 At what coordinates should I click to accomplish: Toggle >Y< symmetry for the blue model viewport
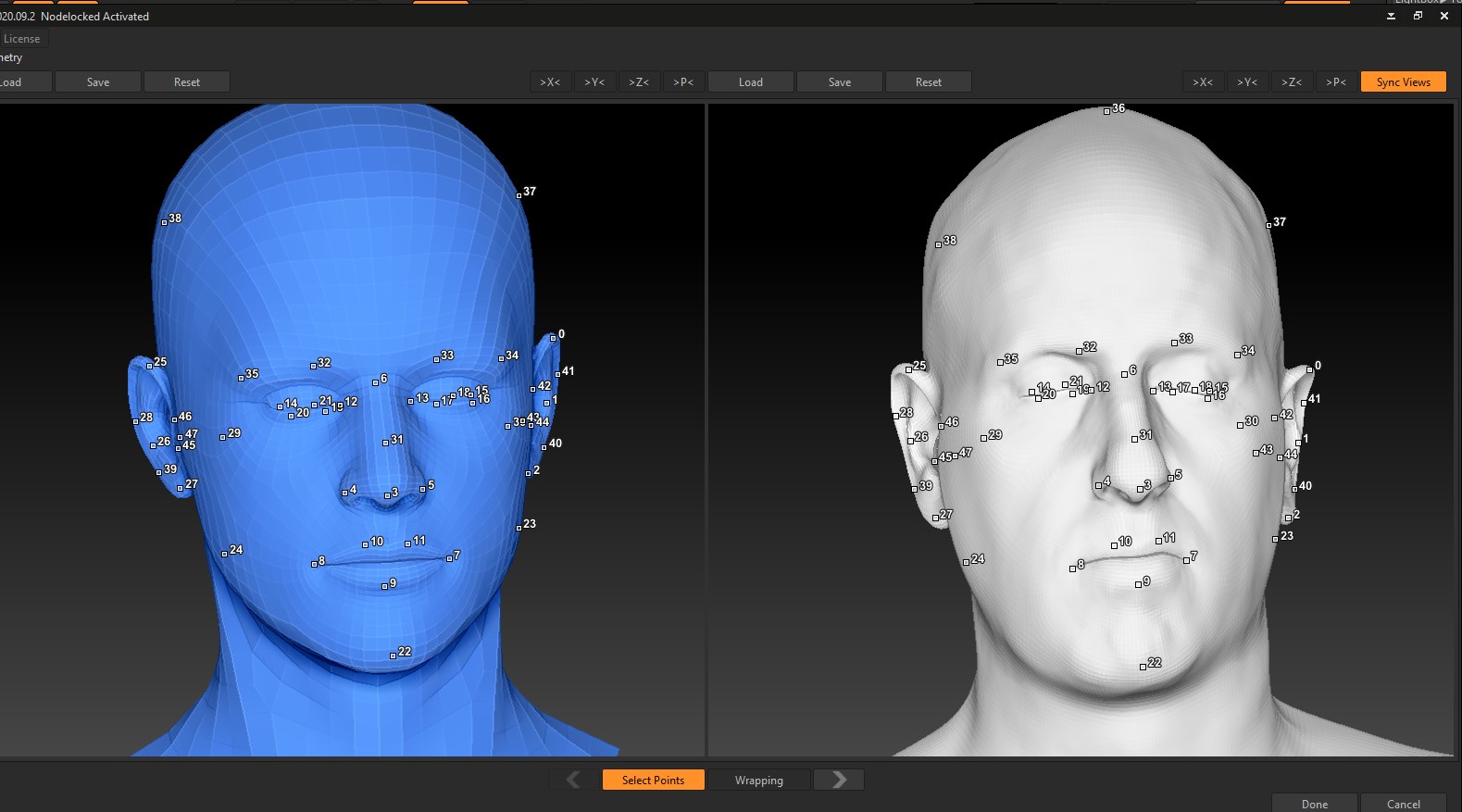tap(594, 82)
